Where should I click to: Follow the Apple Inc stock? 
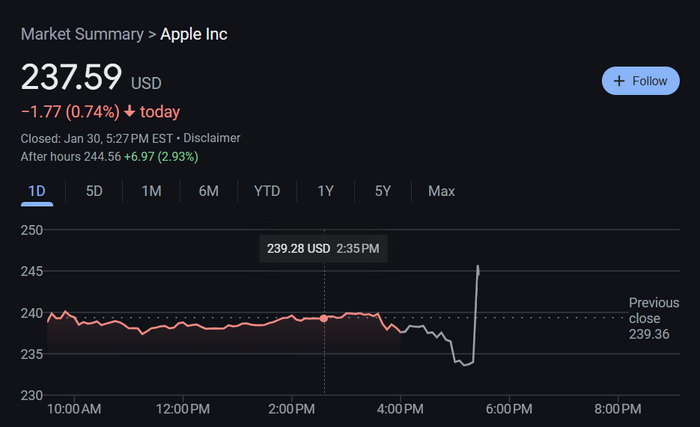click(x=641, y=81)
